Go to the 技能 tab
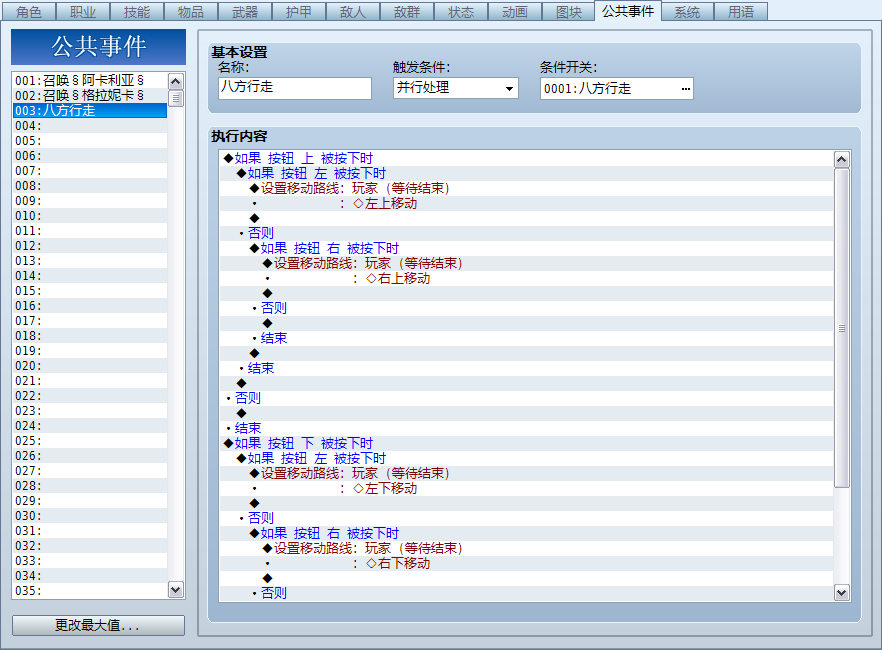 point(137,11)
